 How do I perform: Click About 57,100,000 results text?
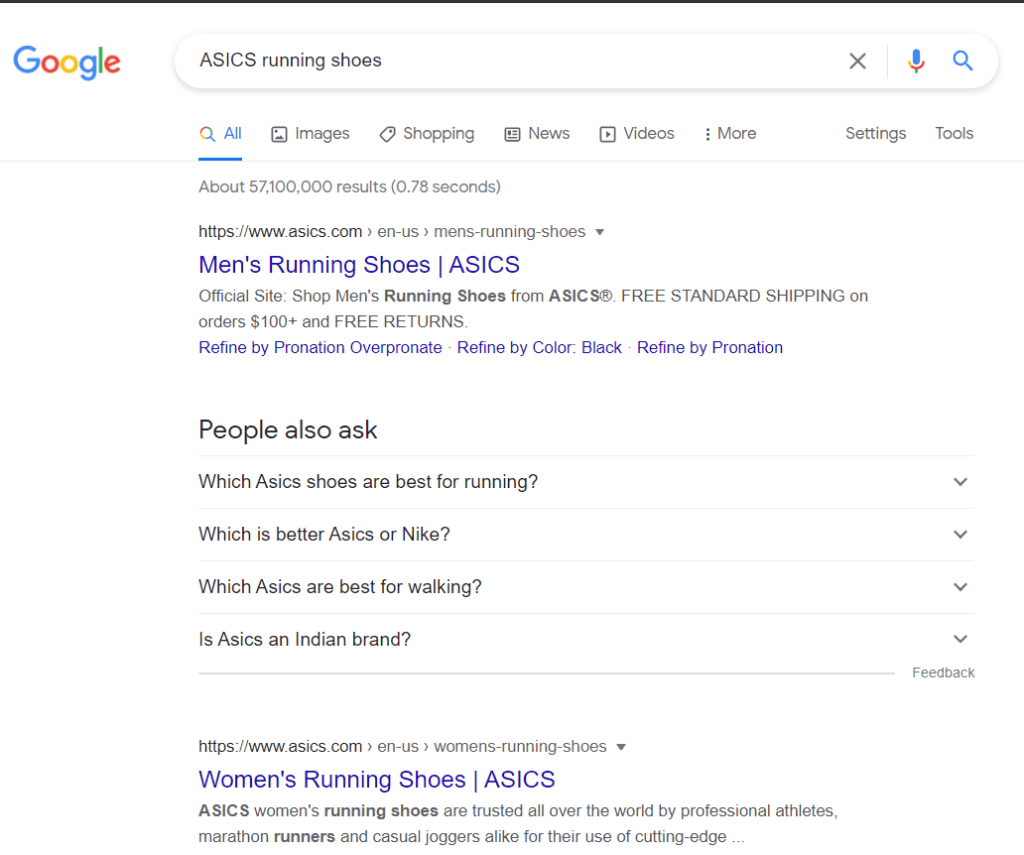coord(349,187)
